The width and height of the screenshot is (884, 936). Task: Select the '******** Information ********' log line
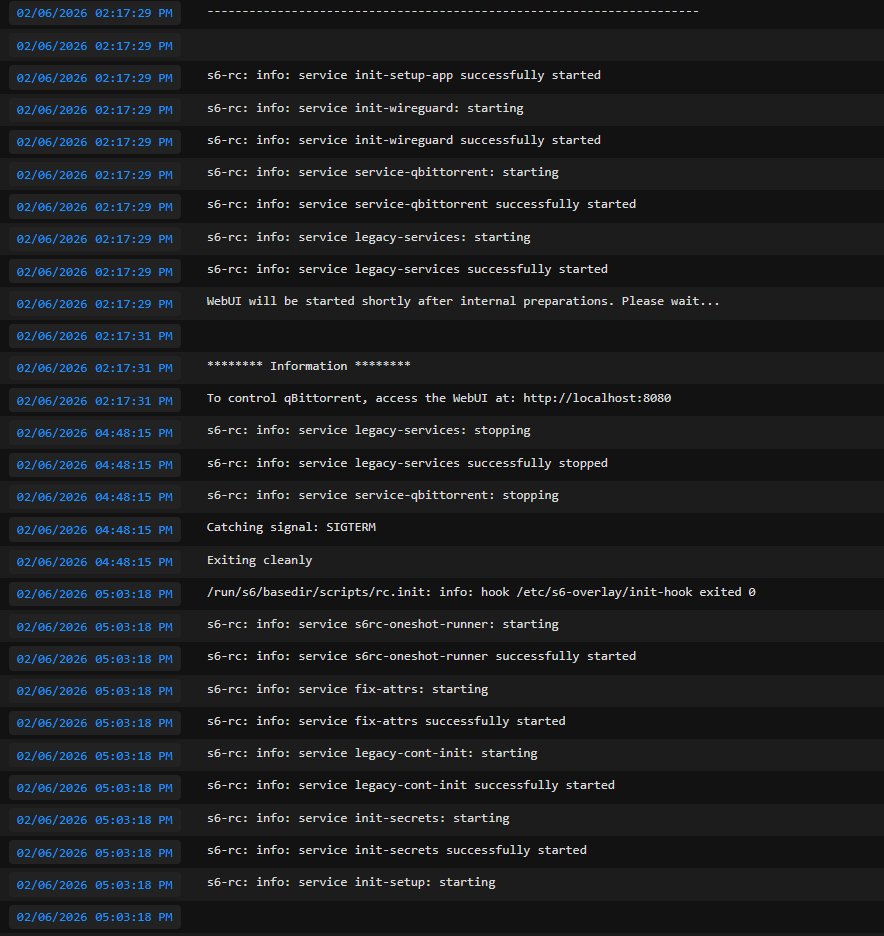pos(308,366)
